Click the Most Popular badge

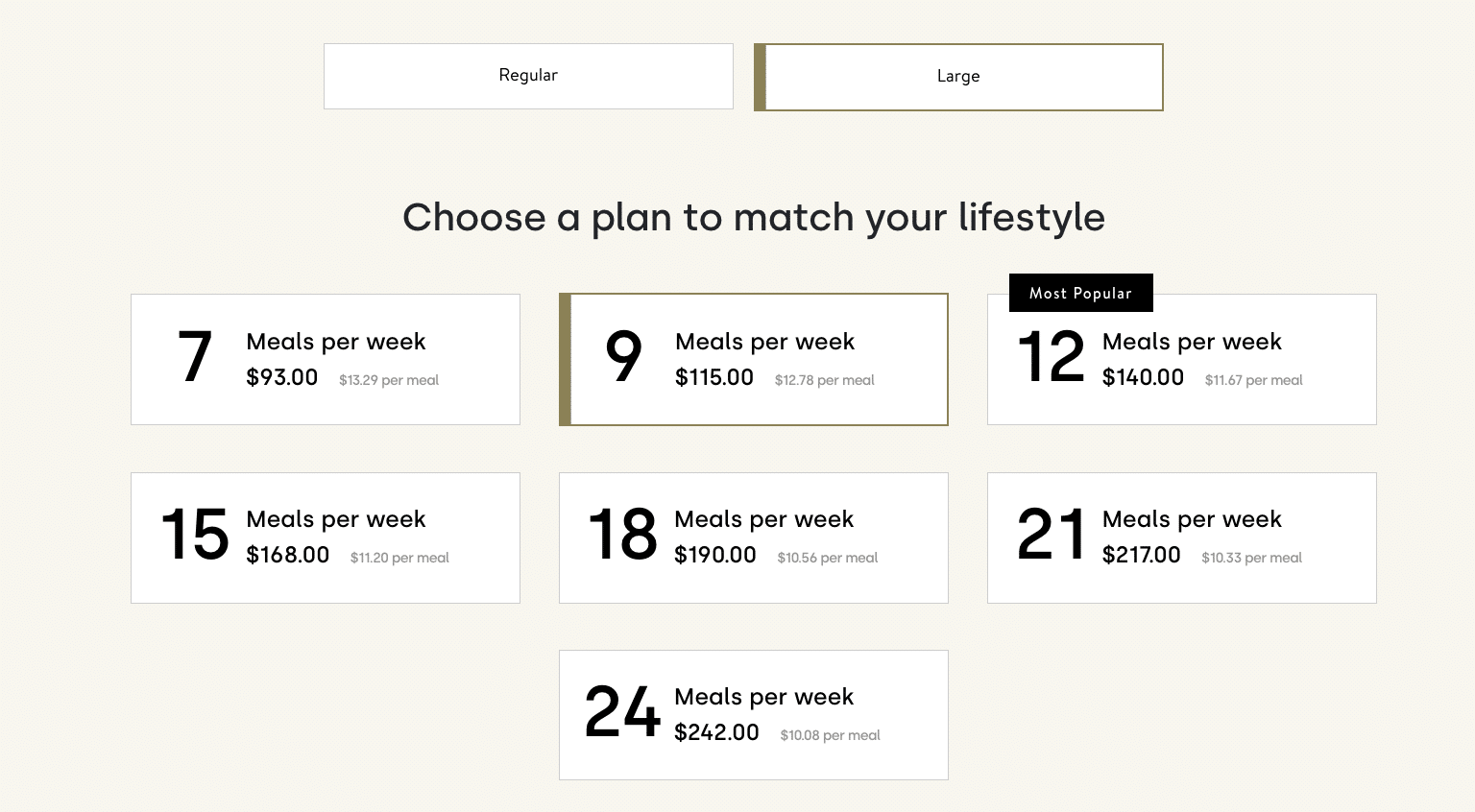pyautogui.click(x=1080, y=293)
